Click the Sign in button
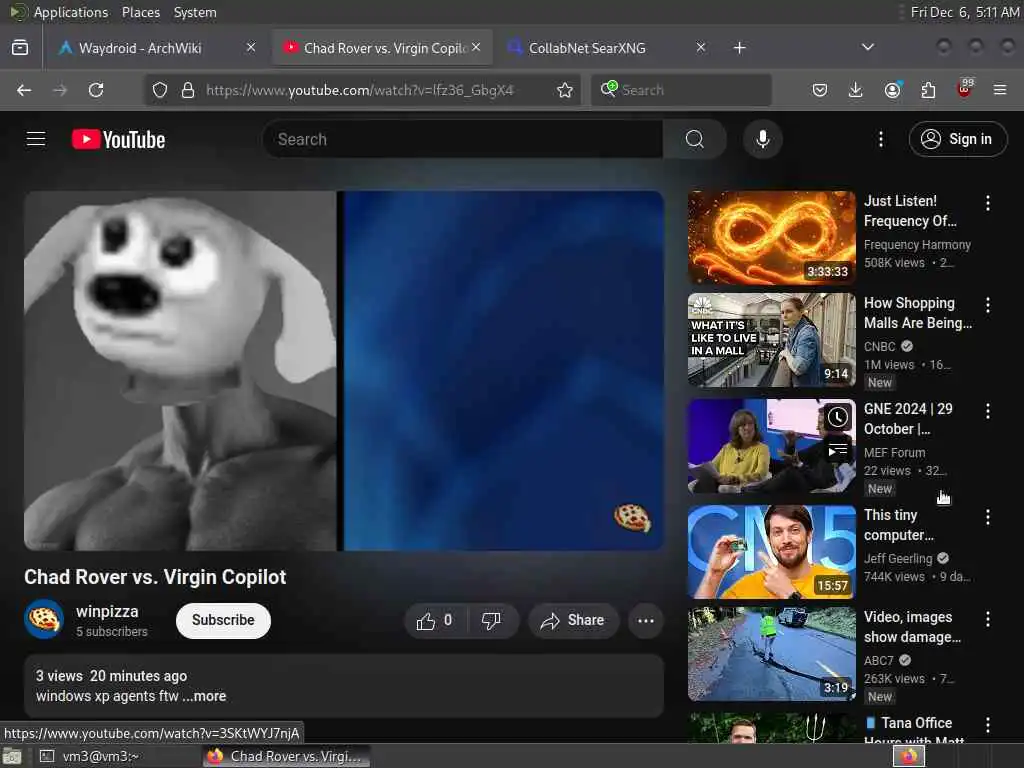Screen dimensions: 1024x768 pyautogui.click(x=957, y=139)
